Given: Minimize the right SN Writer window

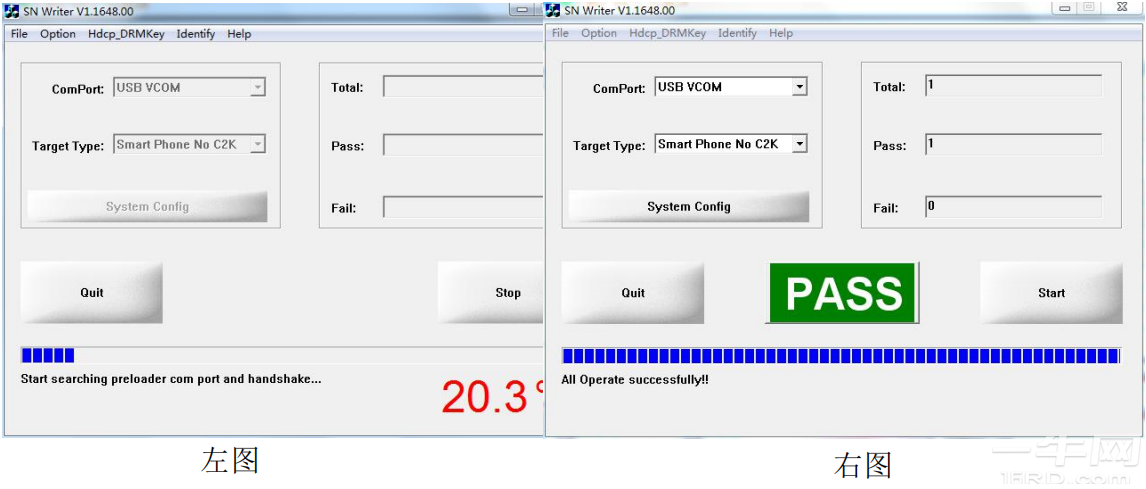Looking at the screenshot, I should coord(1064,8).
